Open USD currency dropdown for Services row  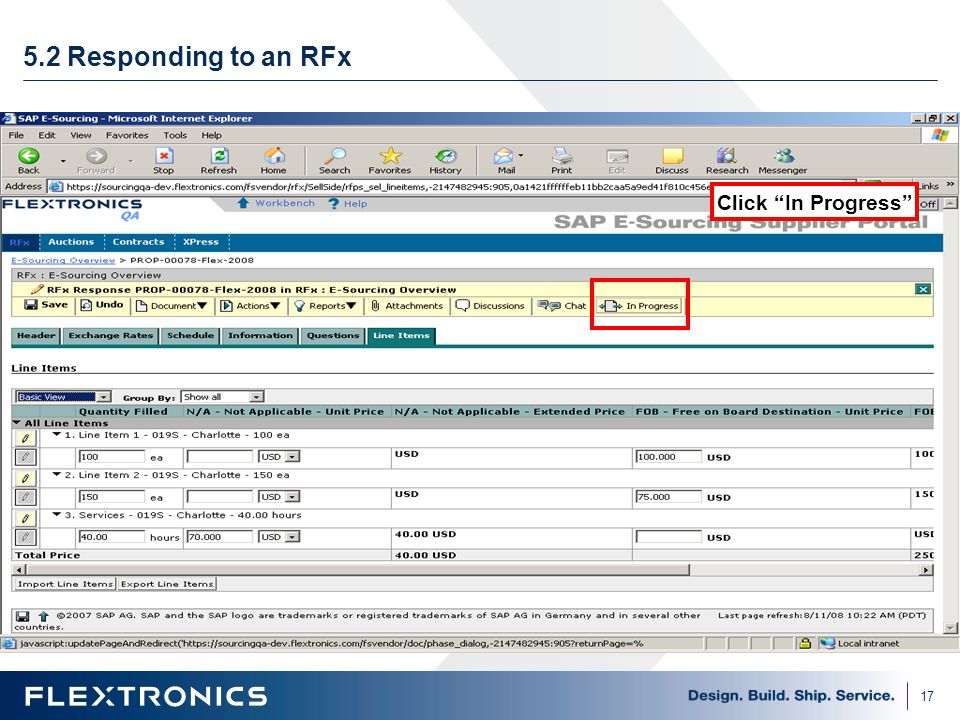(279, 537)
